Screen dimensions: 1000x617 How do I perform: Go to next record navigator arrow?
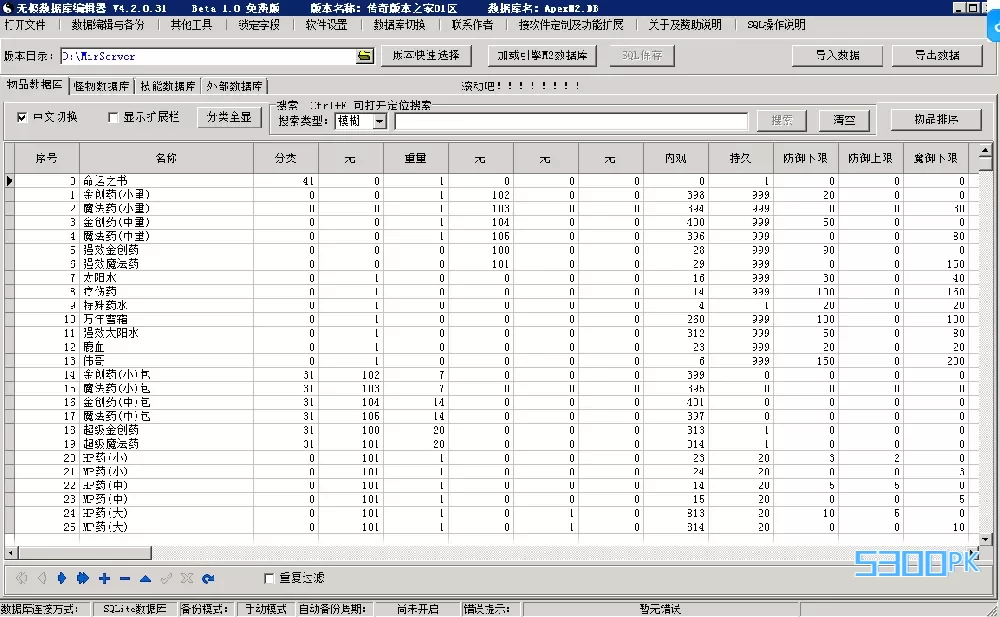[62, 578]
